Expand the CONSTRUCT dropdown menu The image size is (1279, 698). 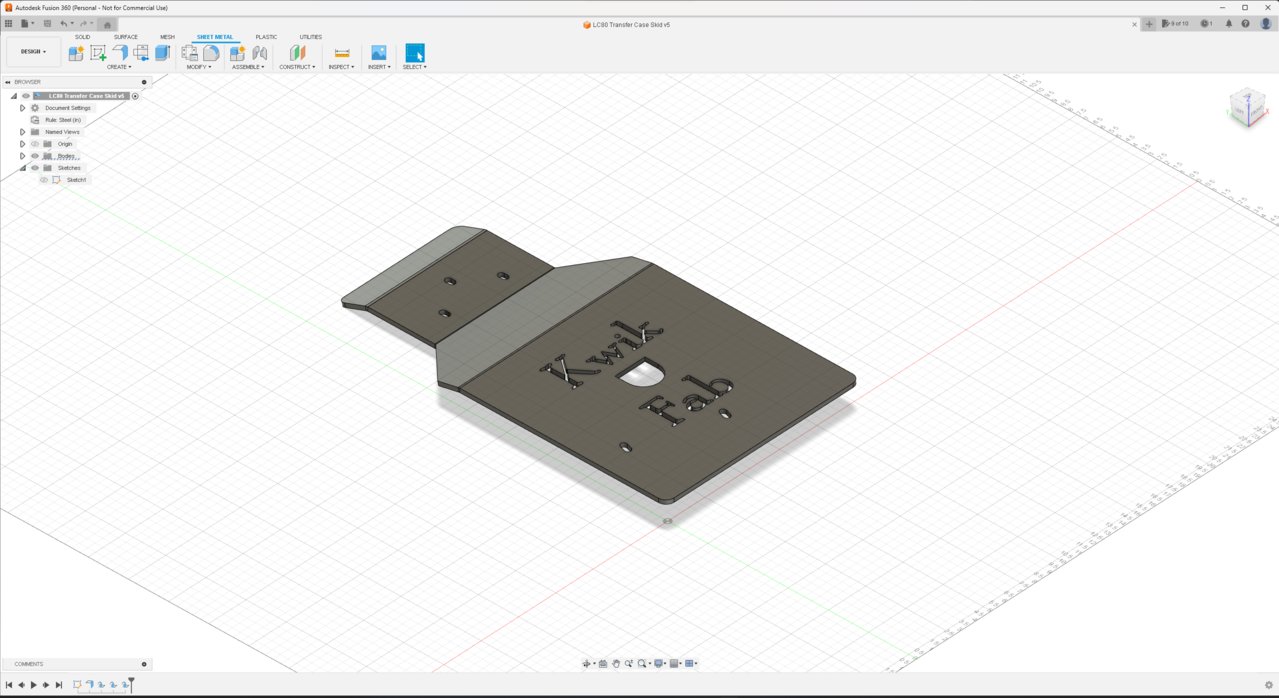coord(297,67)
